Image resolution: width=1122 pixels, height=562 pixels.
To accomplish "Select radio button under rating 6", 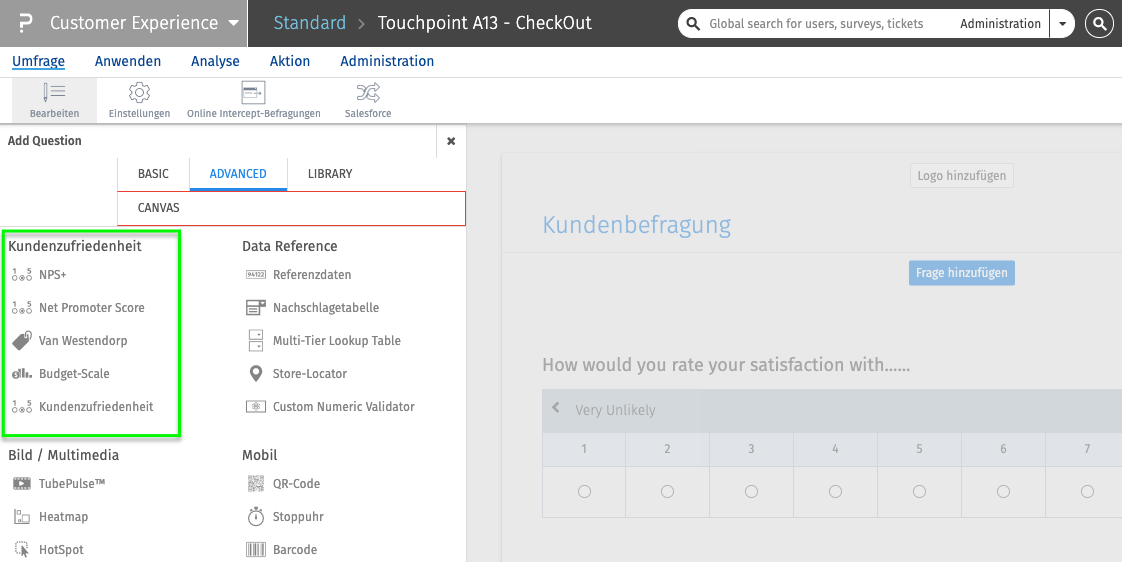I will coord(1003,492).
